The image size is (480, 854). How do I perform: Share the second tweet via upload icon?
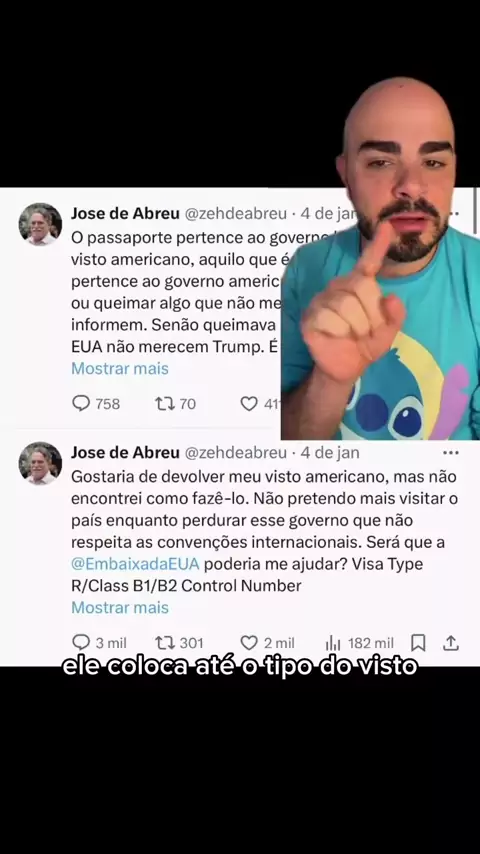click(x=451, y=643)
